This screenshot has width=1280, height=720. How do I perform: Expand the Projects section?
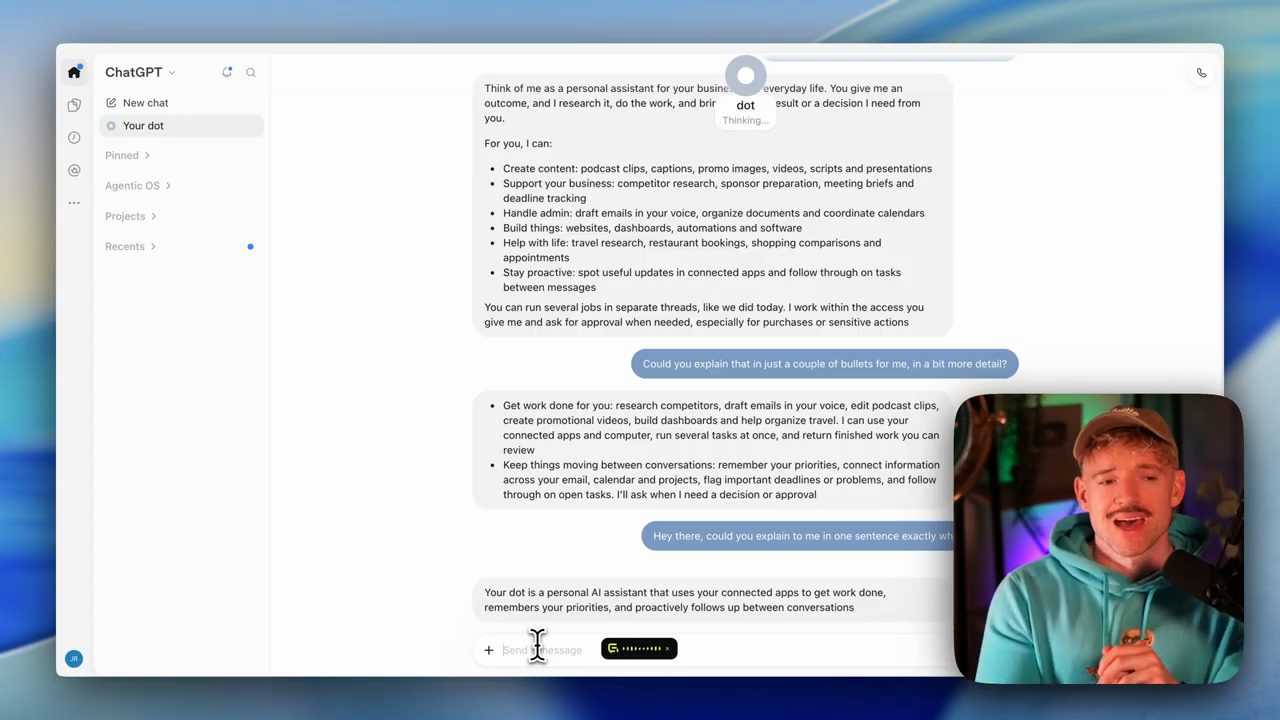point(131,216)
